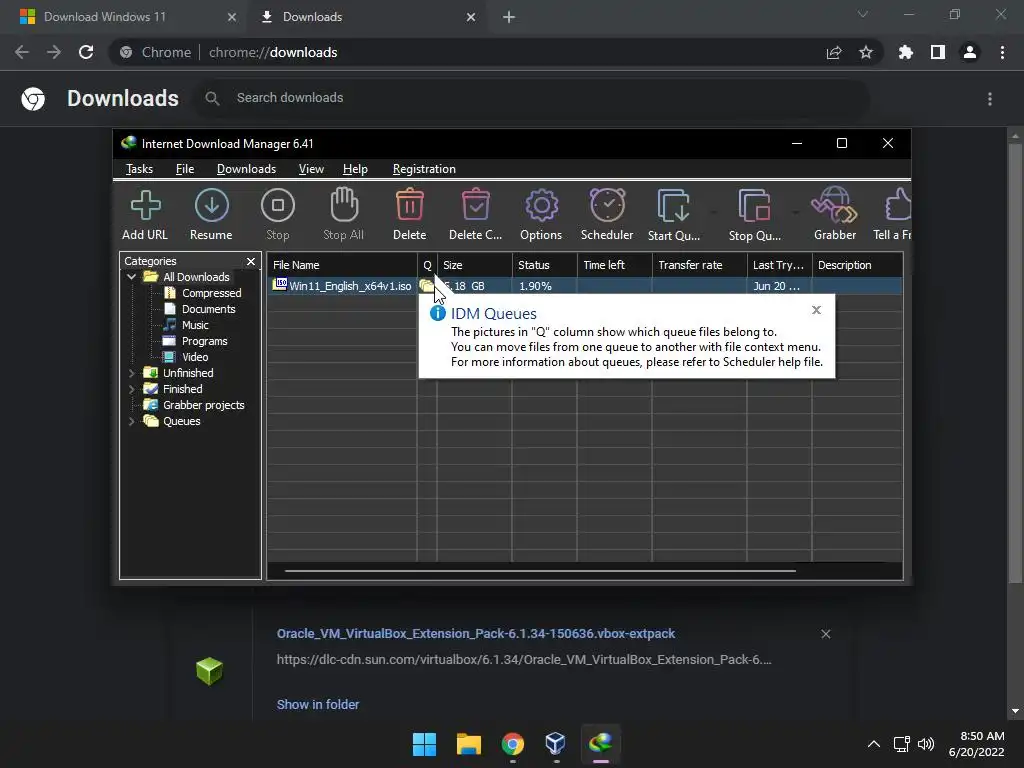
Task: Click the 1.90% status cell
Action: click(x=545, y=286)
